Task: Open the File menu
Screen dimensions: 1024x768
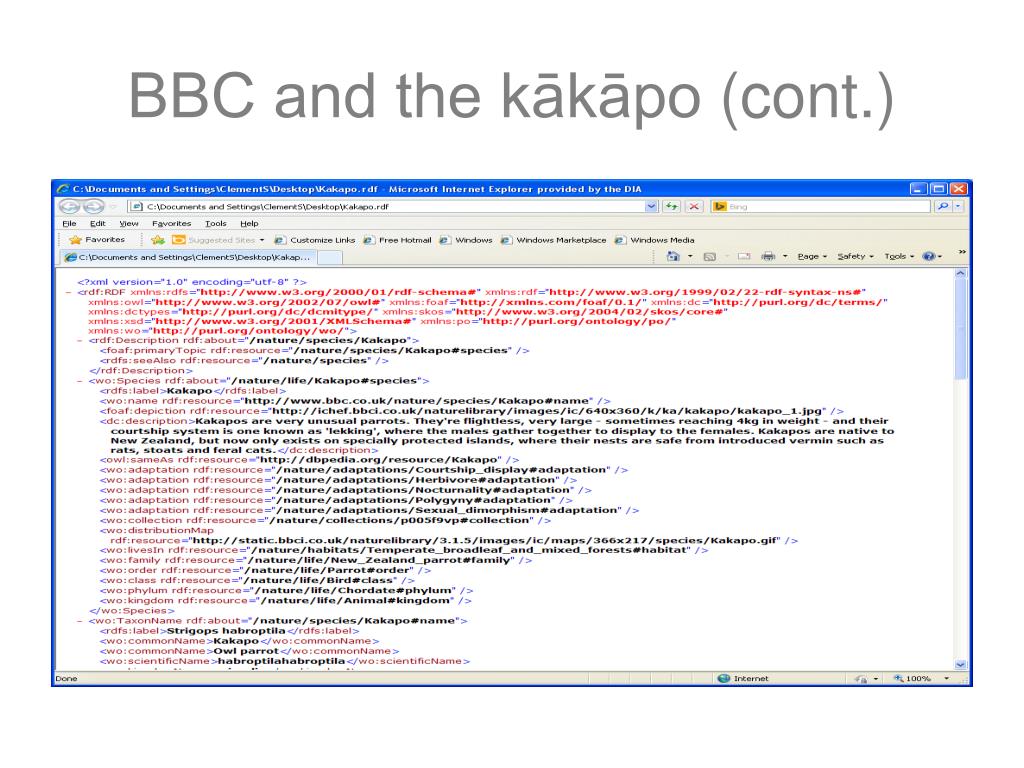Action: [69, 223]
